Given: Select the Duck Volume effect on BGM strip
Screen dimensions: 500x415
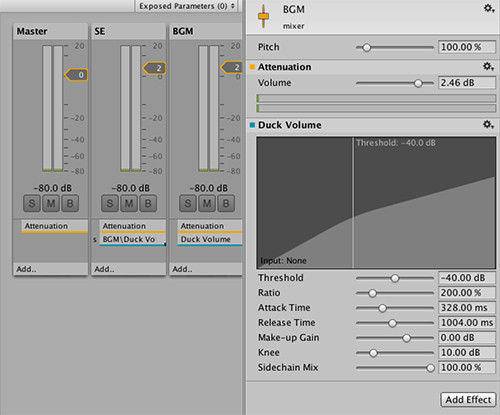Looking at the screenshot, I should [x=210, y=239].
